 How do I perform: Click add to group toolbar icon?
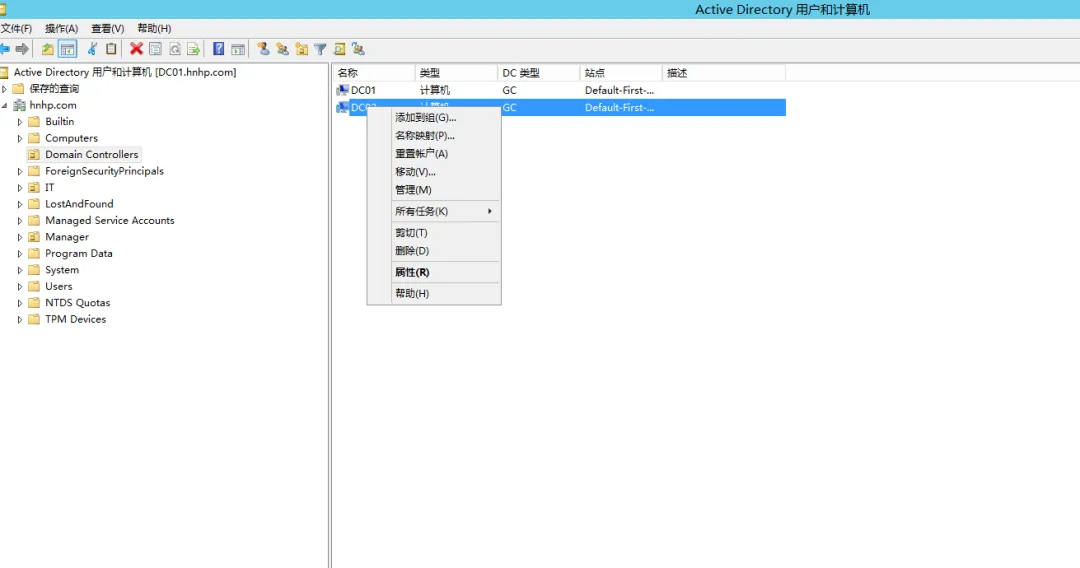point(358,49)
